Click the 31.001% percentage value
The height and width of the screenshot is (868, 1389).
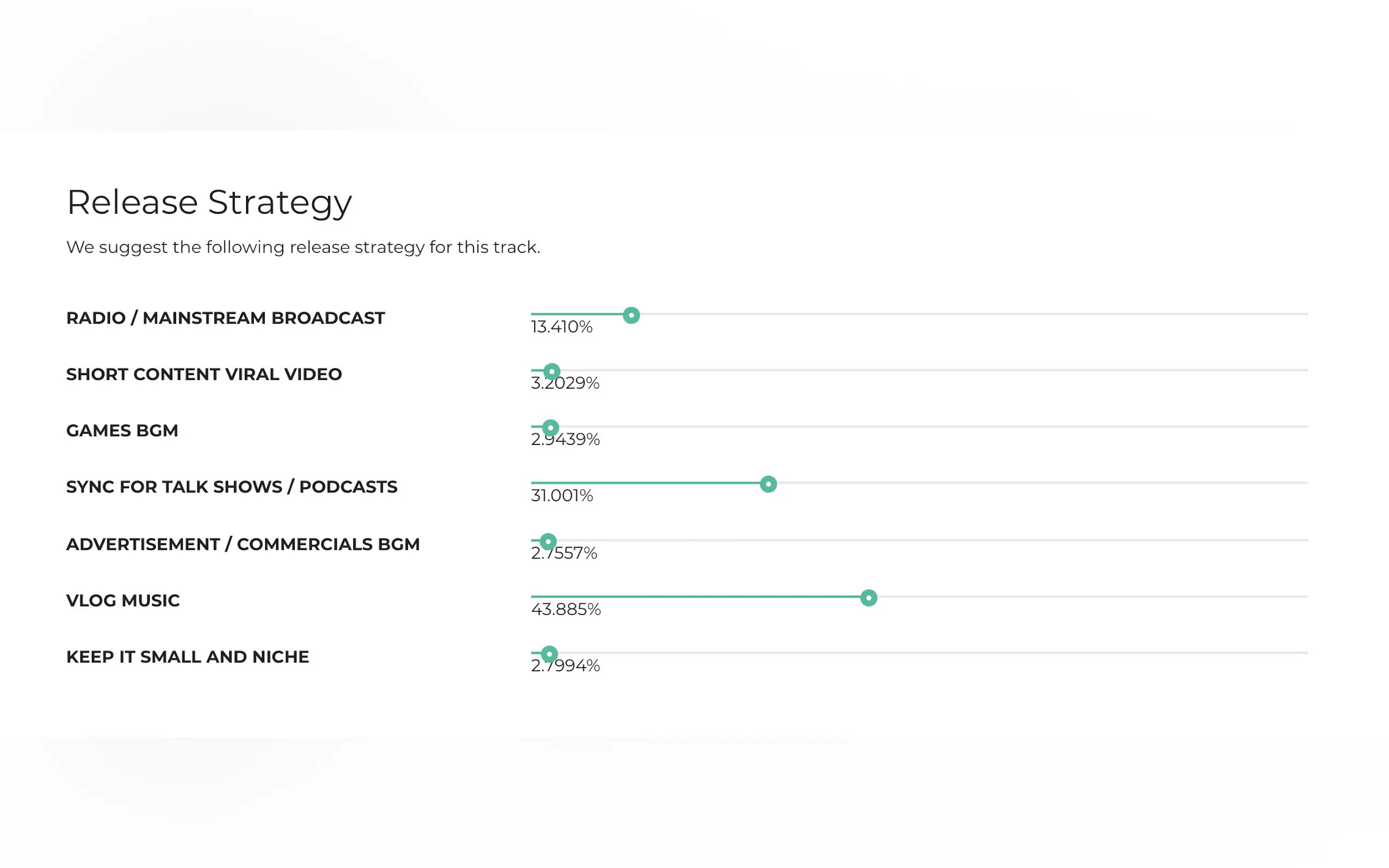562,496
